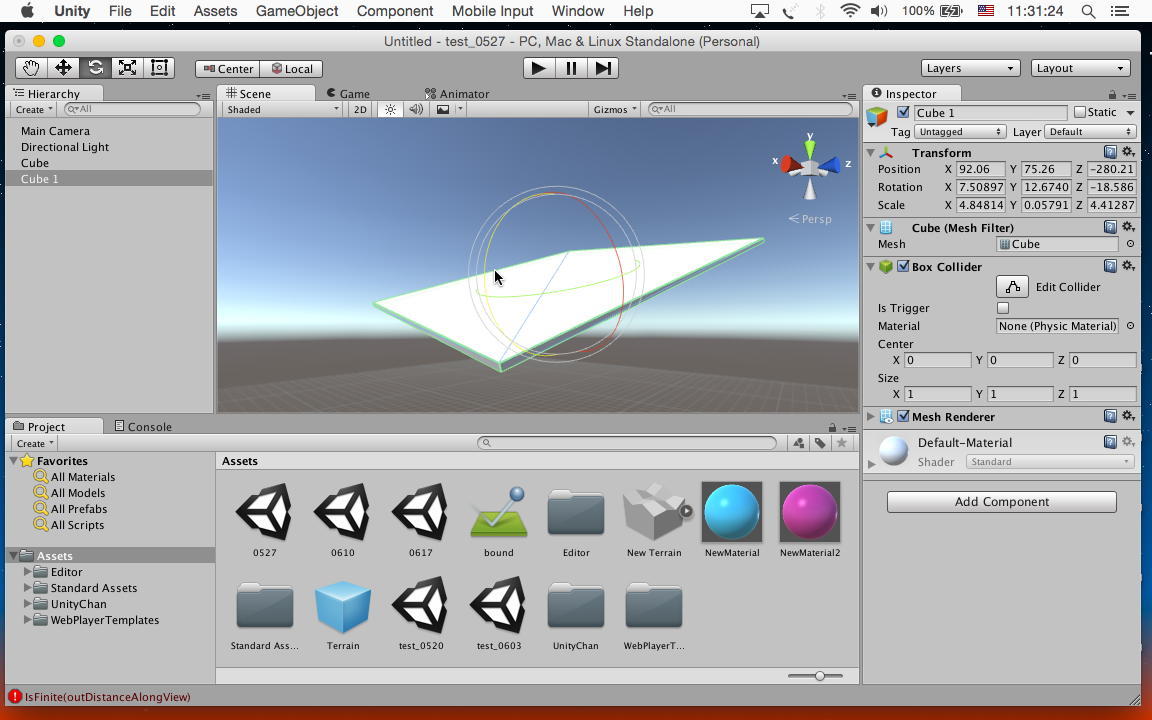Click the Add Component button
Image resolution: width=1152 pixels, height=720 pixels.
1001,502
